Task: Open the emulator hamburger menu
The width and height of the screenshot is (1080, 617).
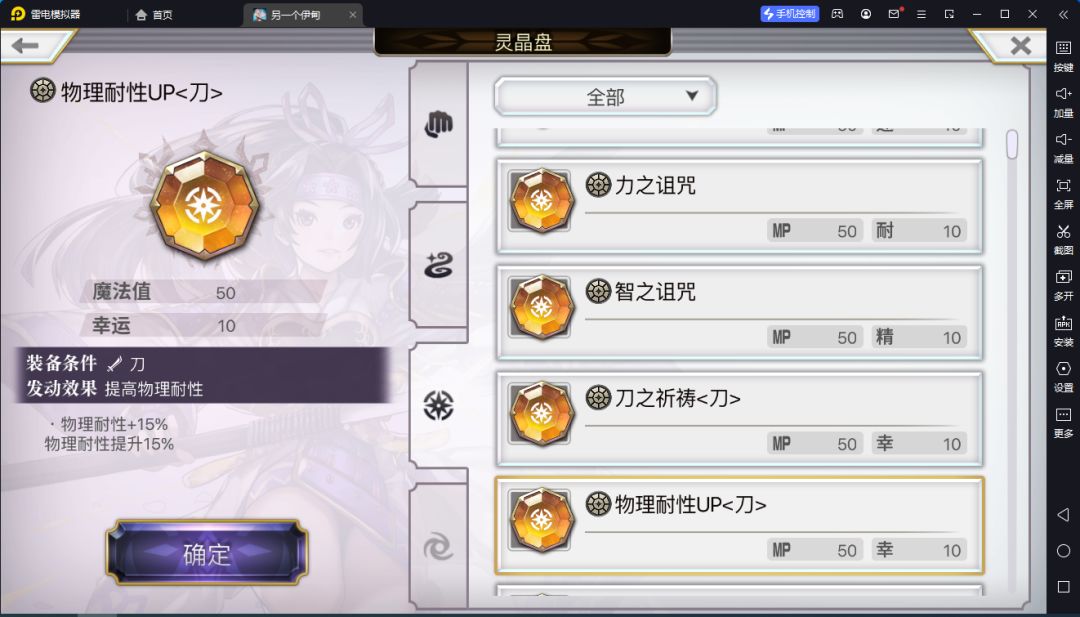Action: point(921,14)
